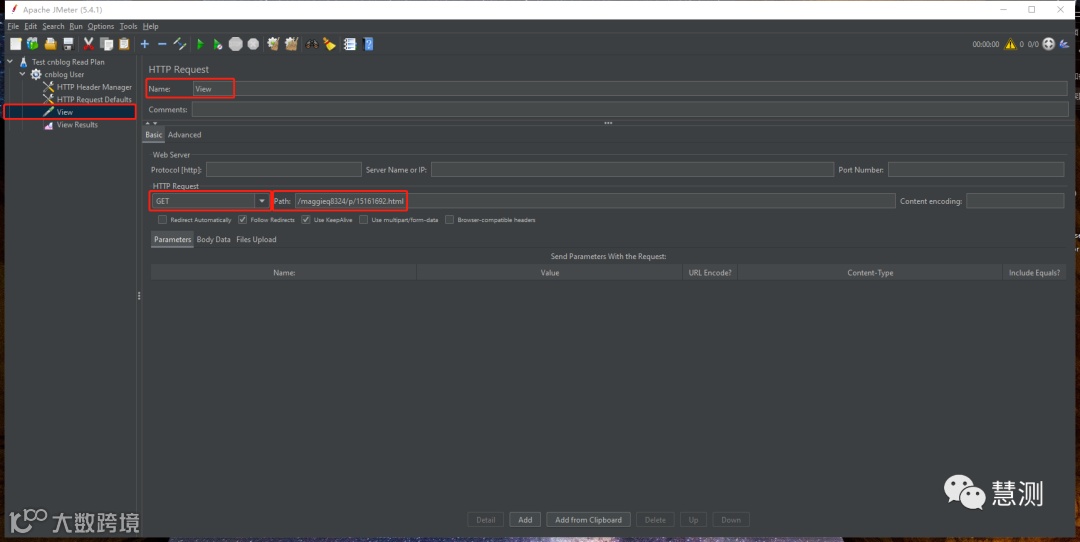Click the Detail button
This screenshot has width=1080, height=542.
(x=486, y=520)
